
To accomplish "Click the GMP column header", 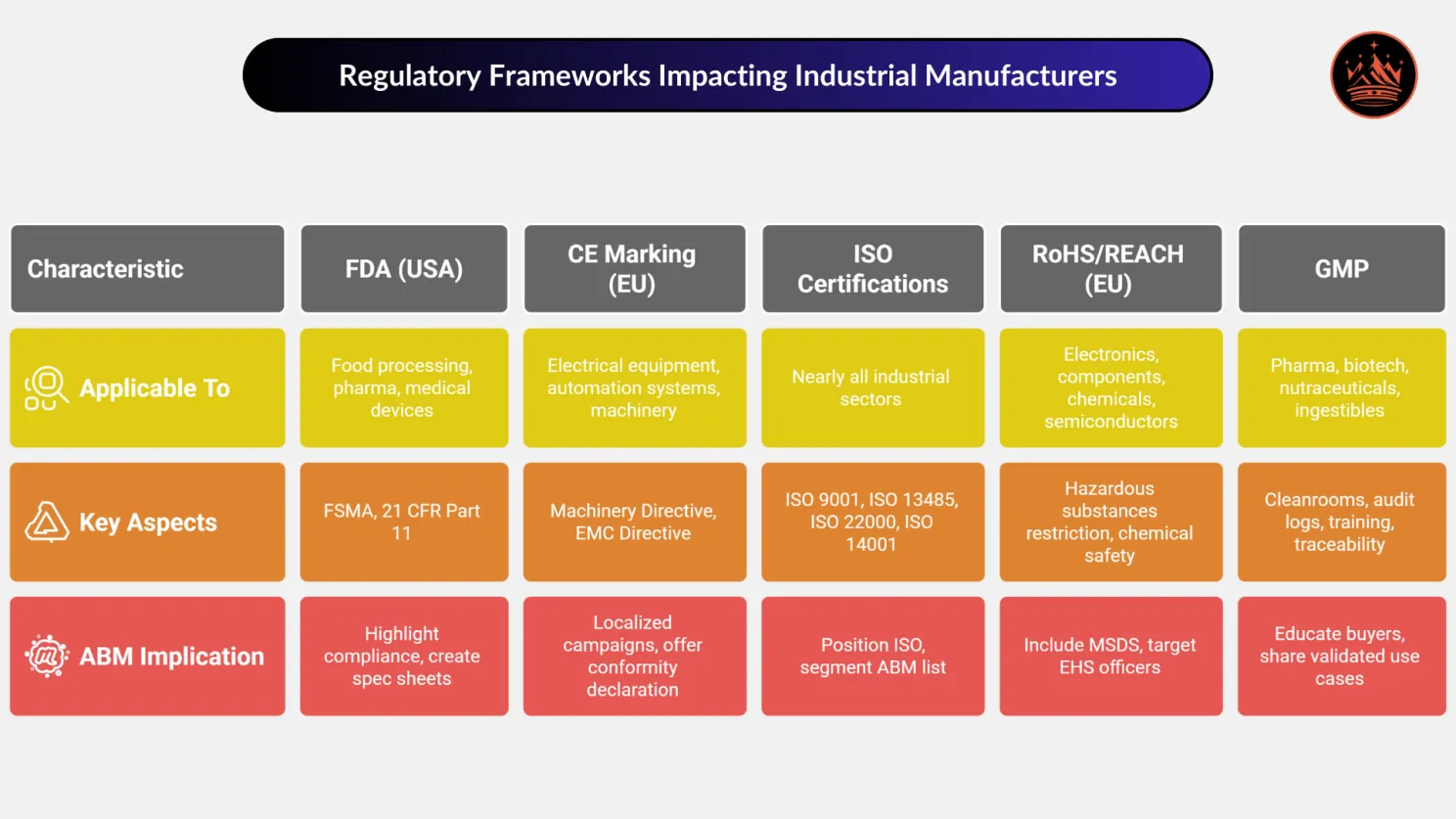I will tap(1341, 268).
